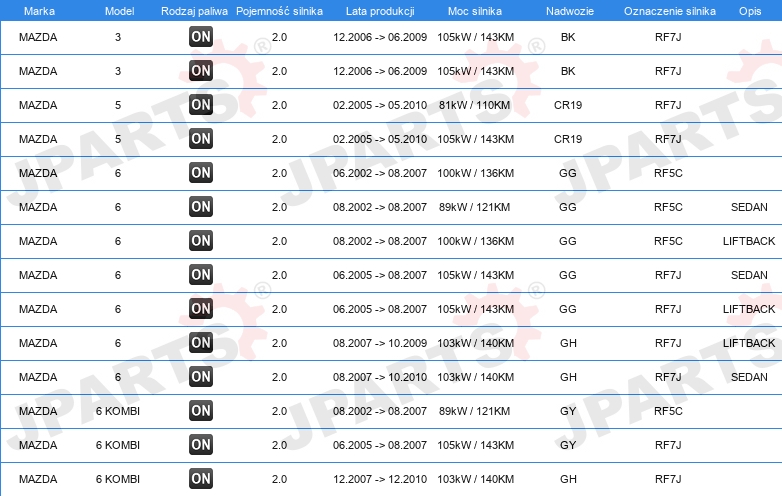Click the 12.2007 -> 12.2010 production years cell
782x496 pixels.
point(380,479)
